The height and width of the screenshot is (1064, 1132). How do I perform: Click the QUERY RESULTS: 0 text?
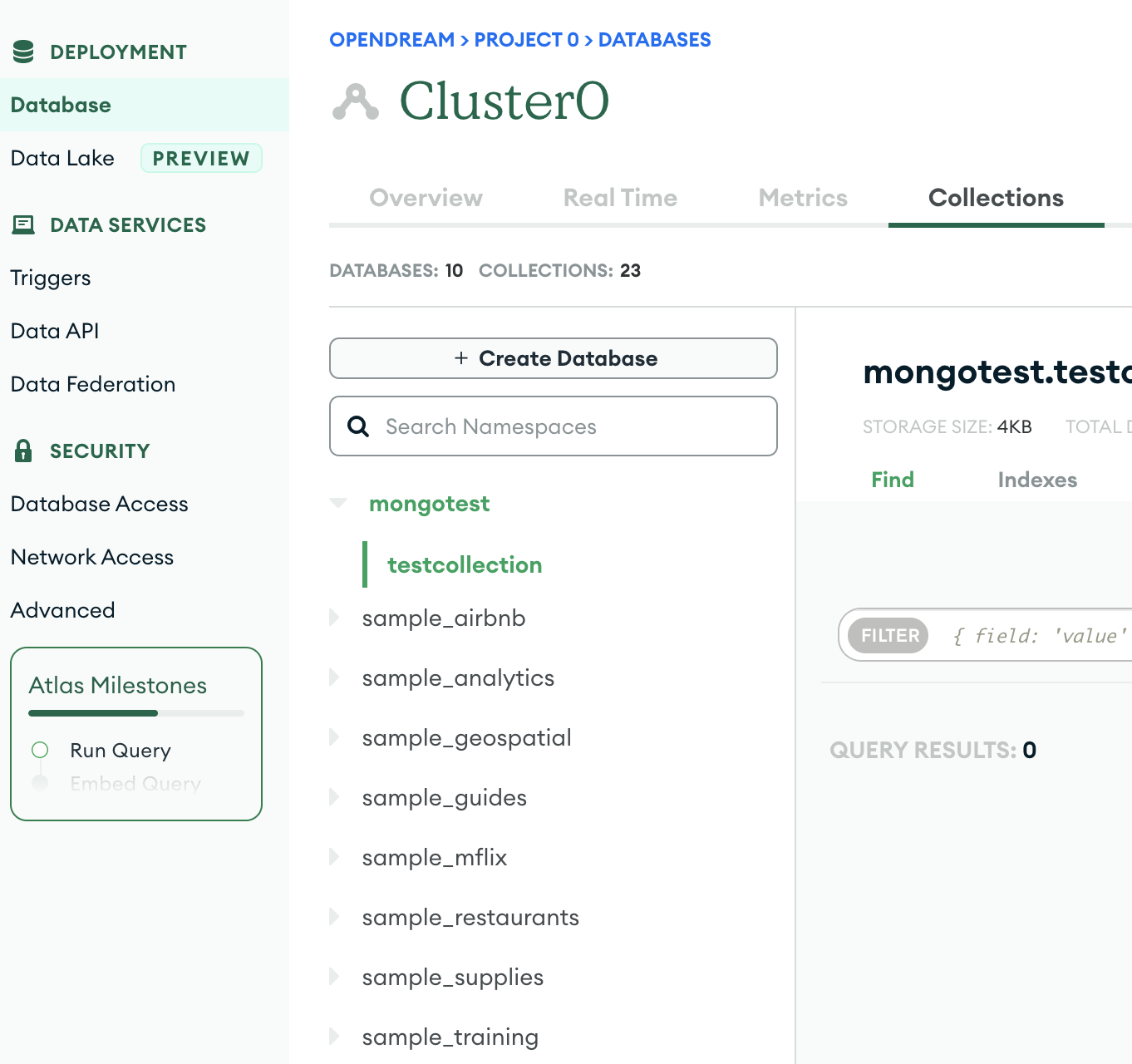coord(933,750)
